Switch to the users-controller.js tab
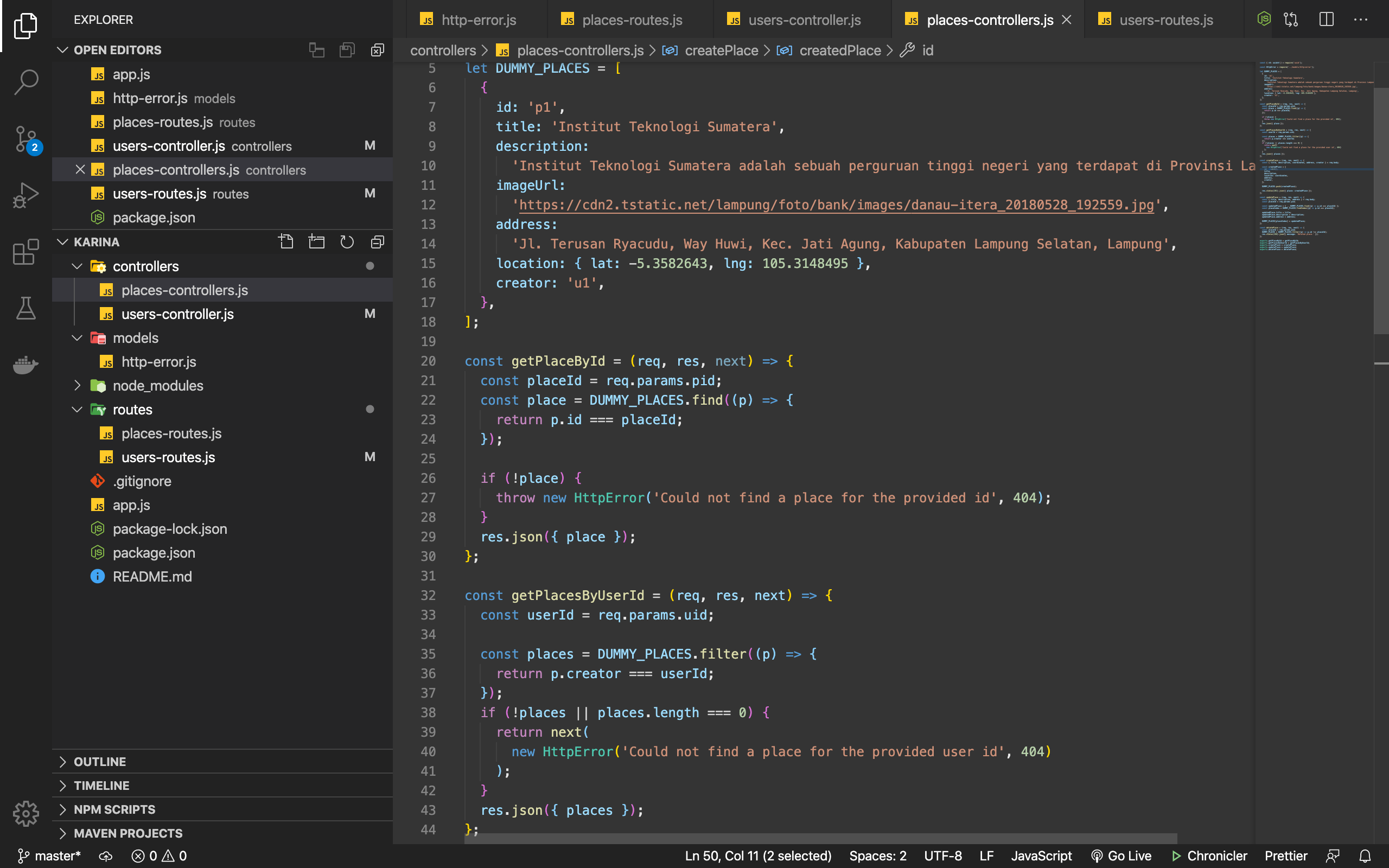Viewport: 1389px width, 868px height. click(802, 20)
